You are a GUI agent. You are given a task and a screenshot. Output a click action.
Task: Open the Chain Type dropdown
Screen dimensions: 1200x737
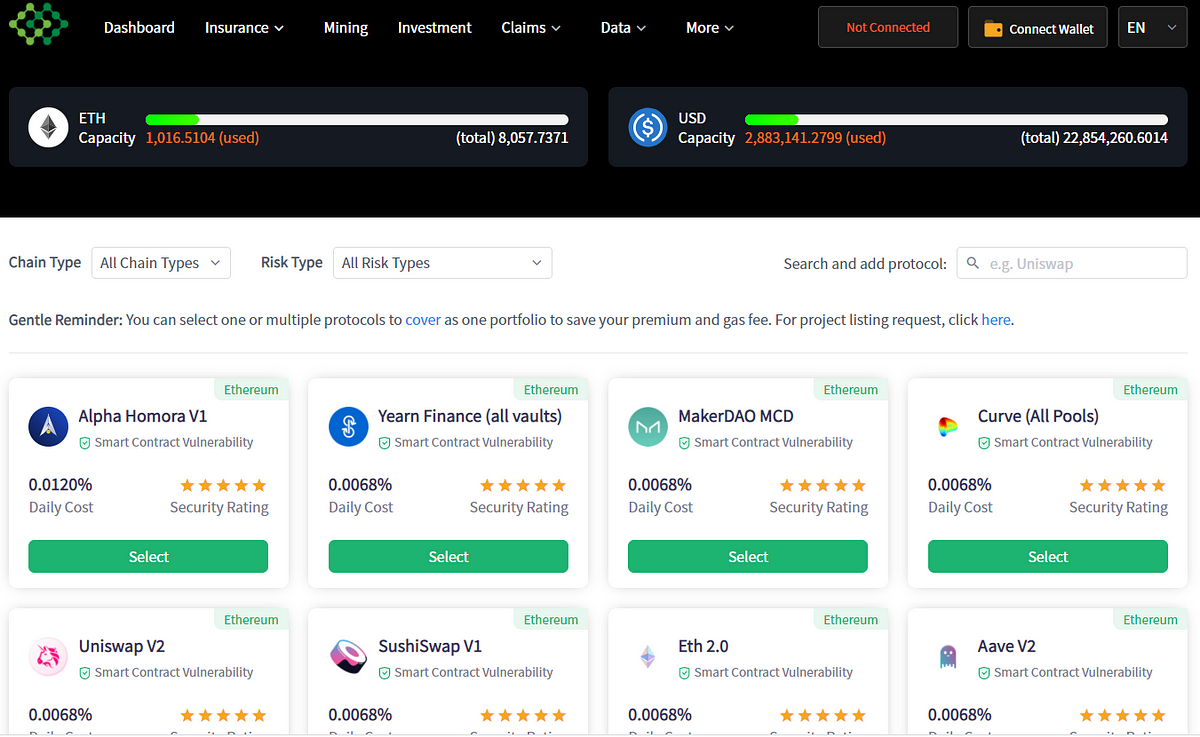click(x=161, y=263)
